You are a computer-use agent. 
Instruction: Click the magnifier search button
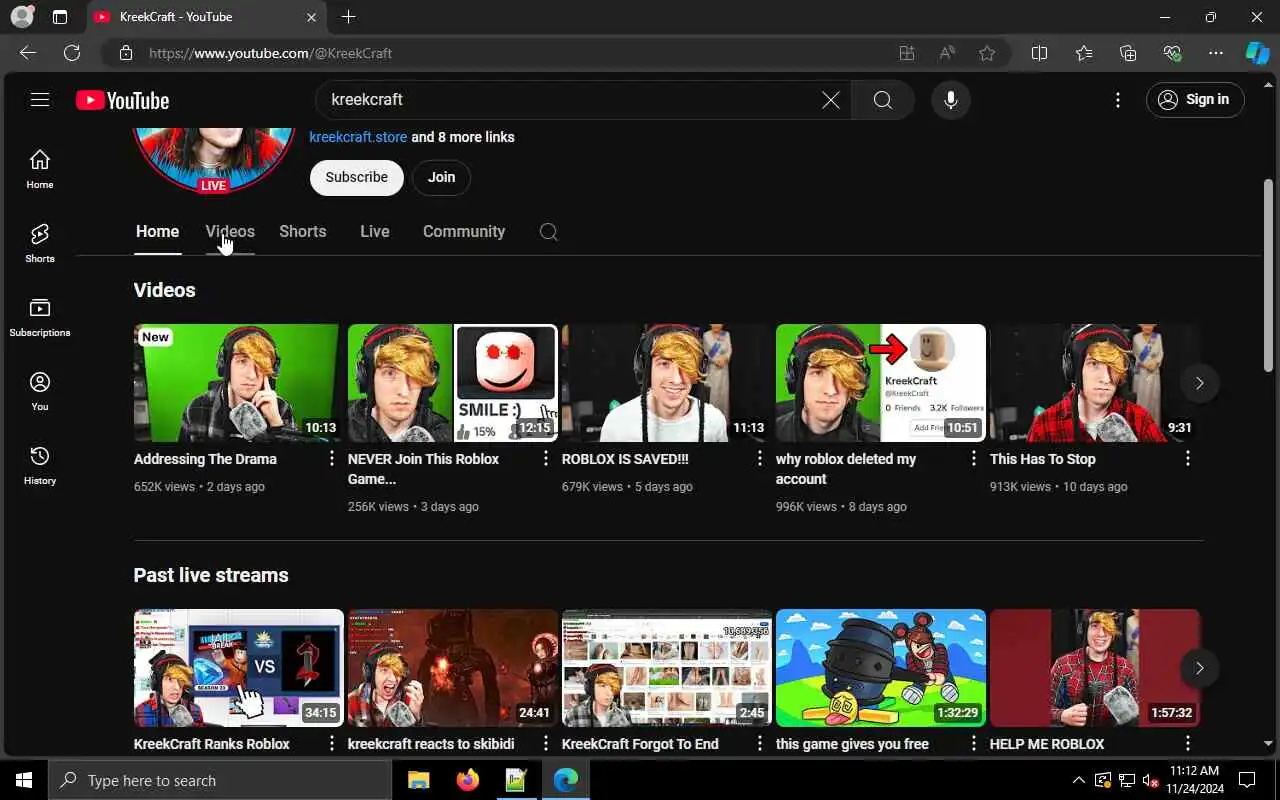pos(883,100)
